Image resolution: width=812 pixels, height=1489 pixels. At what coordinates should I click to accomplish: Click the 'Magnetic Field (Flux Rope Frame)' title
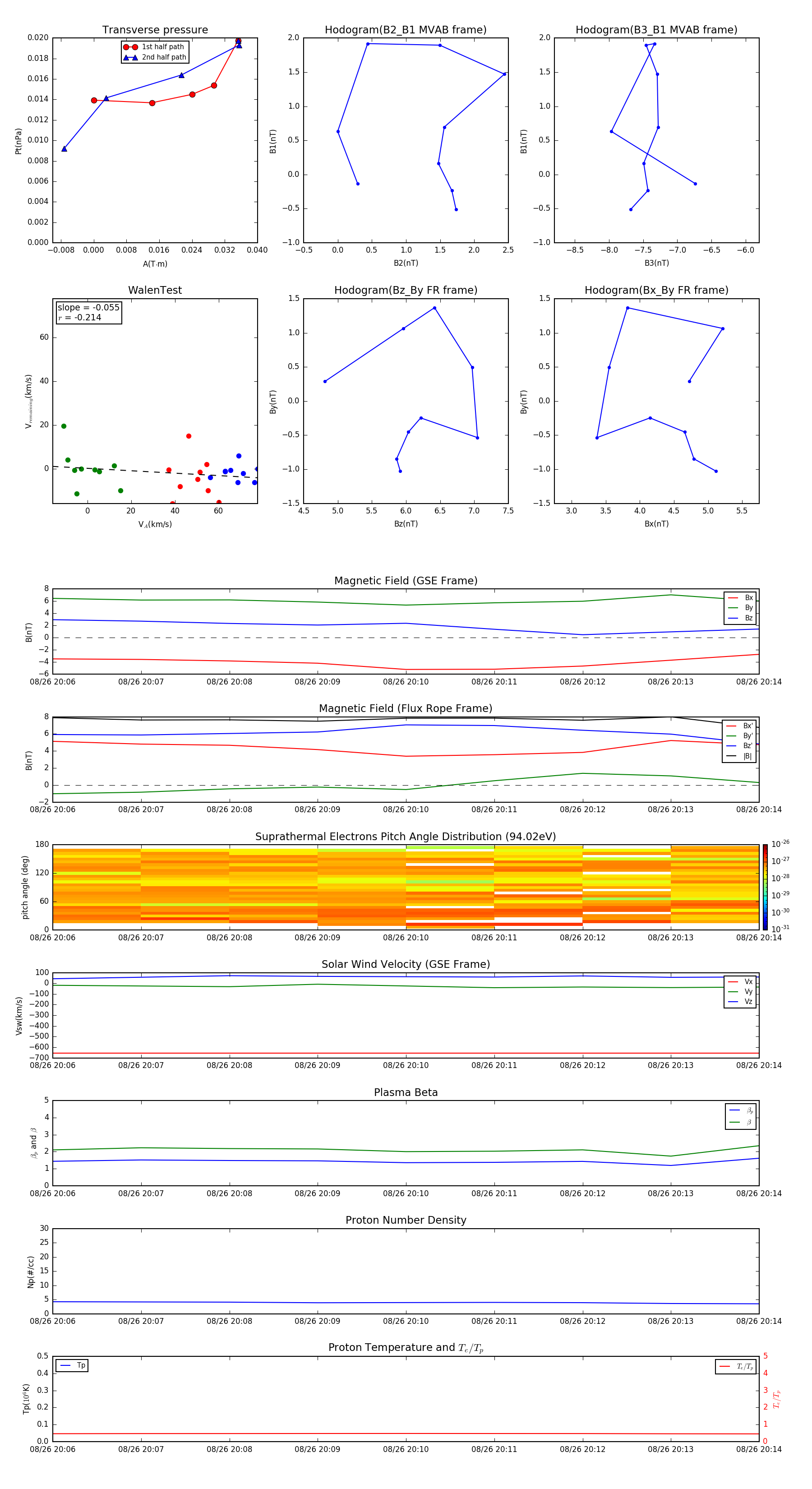coord(406,709)
